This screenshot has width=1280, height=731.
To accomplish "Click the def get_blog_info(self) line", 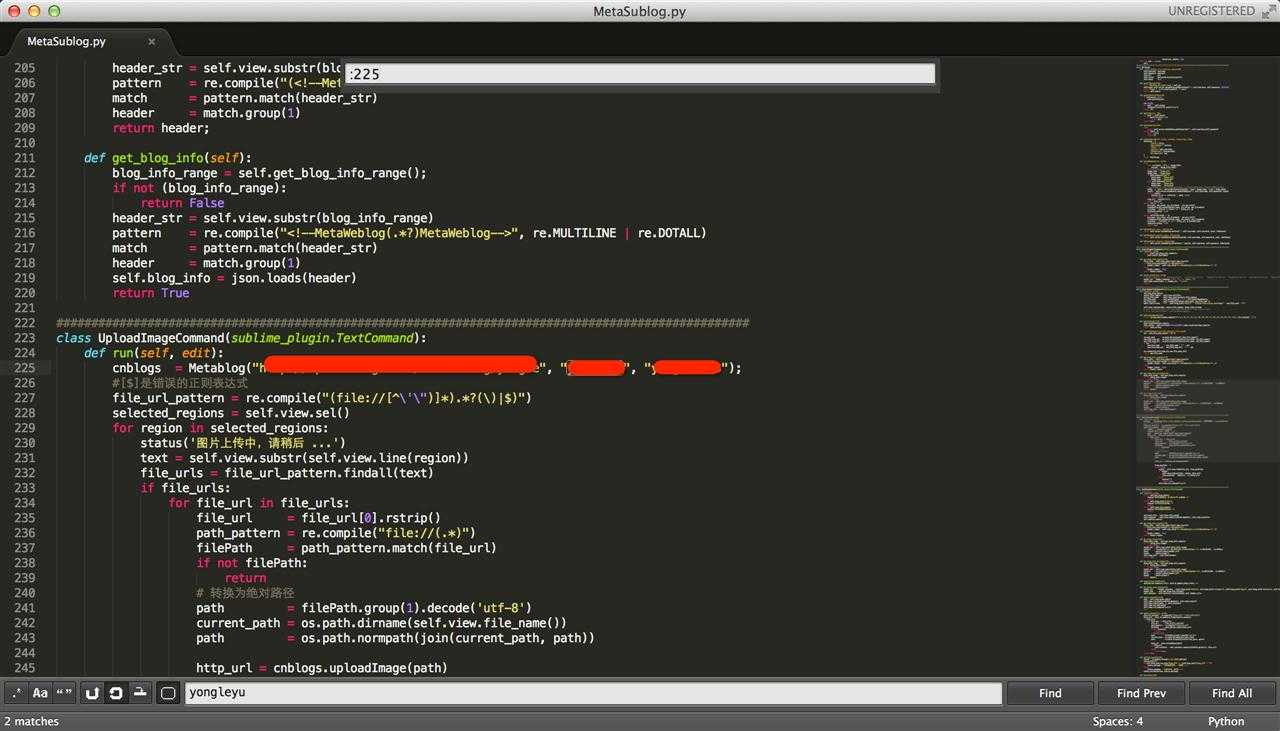I will tap(168, 158).
